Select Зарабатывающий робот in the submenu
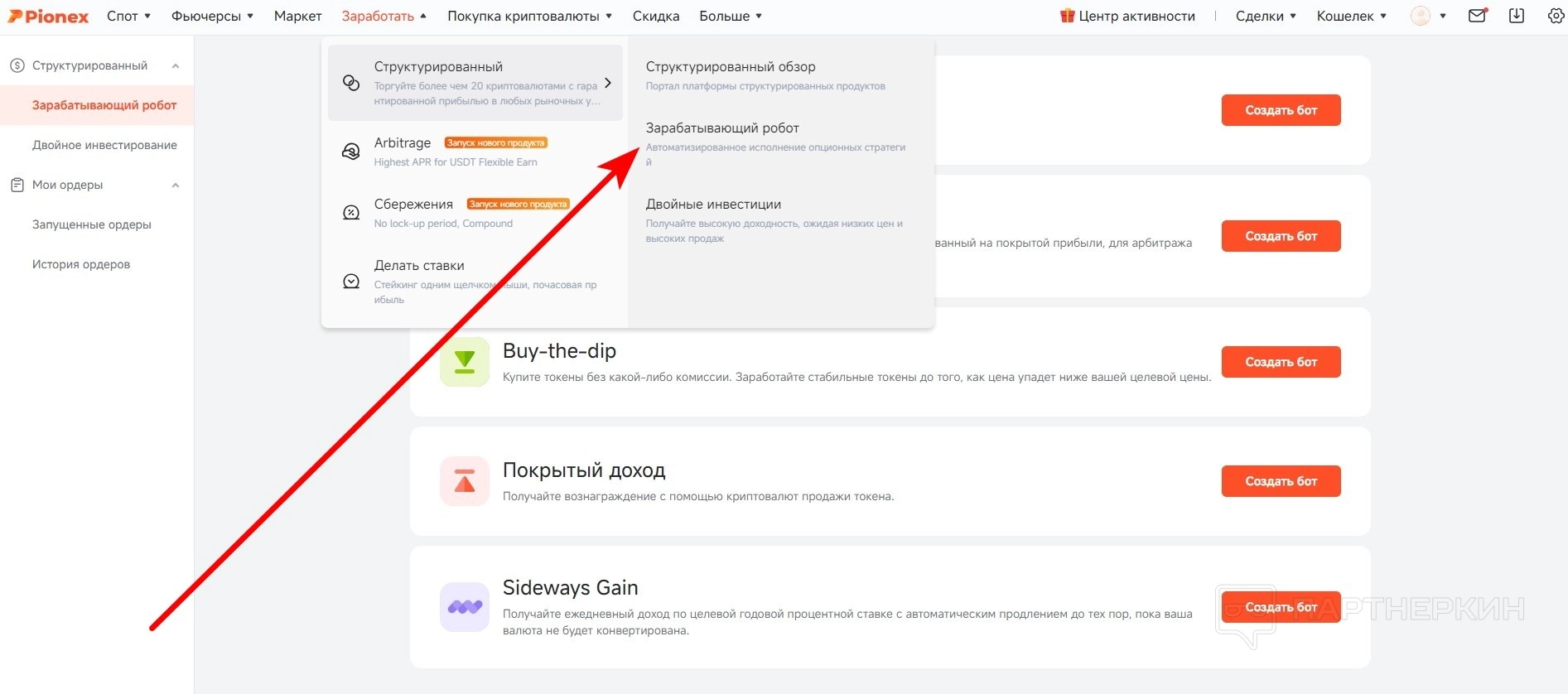1568x694 pixels. (722, 128)
